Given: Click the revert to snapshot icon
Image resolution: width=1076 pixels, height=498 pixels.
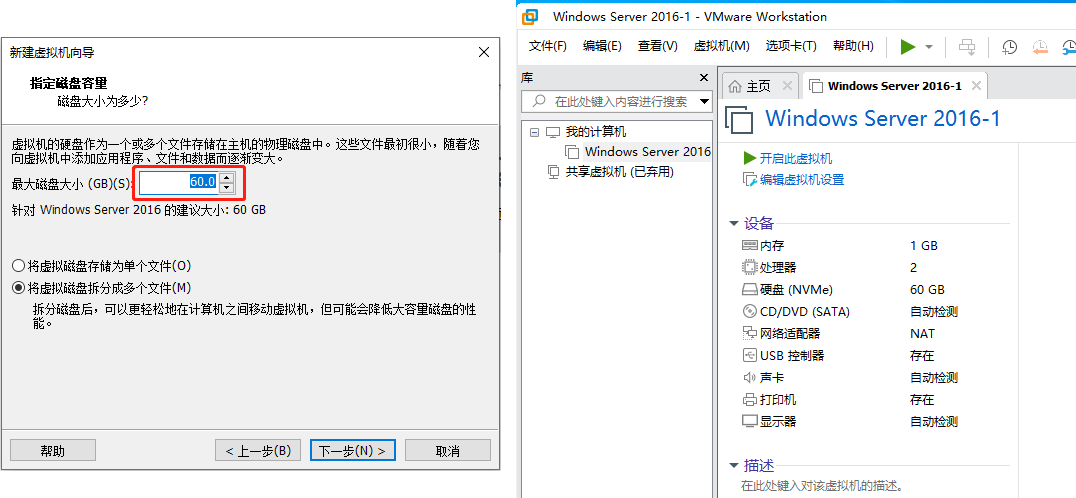Looking at the screenshot, I should pyautogui.click(x=1040, y=47).
